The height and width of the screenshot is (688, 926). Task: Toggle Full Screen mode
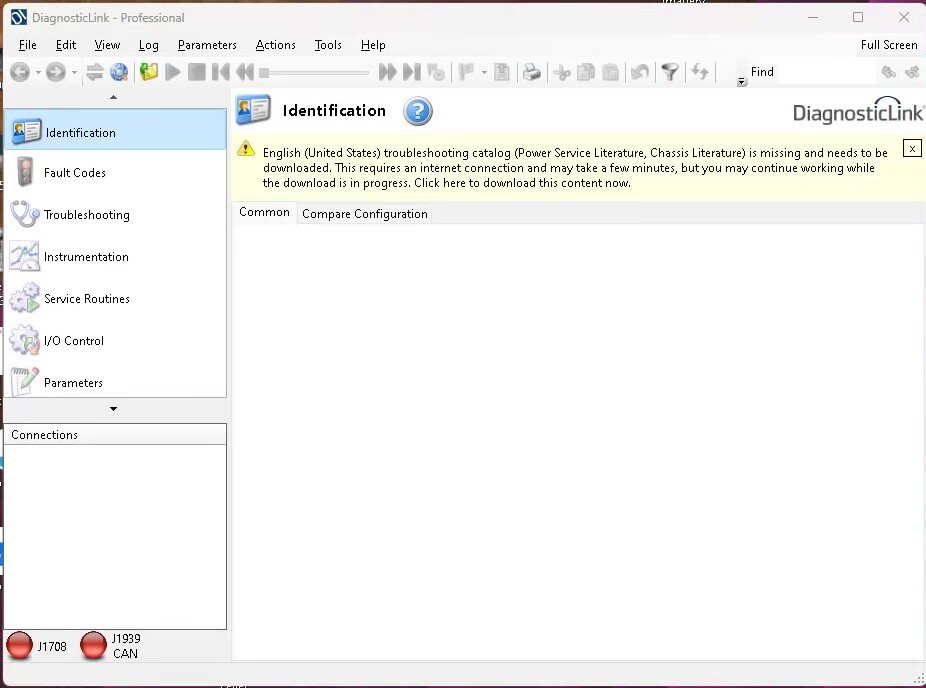pyautogui.click(x=888, y=45)
